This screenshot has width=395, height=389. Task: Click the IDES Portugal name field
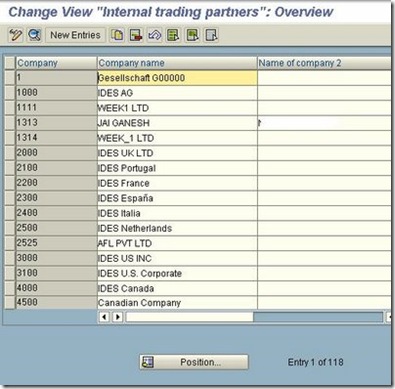177,168
